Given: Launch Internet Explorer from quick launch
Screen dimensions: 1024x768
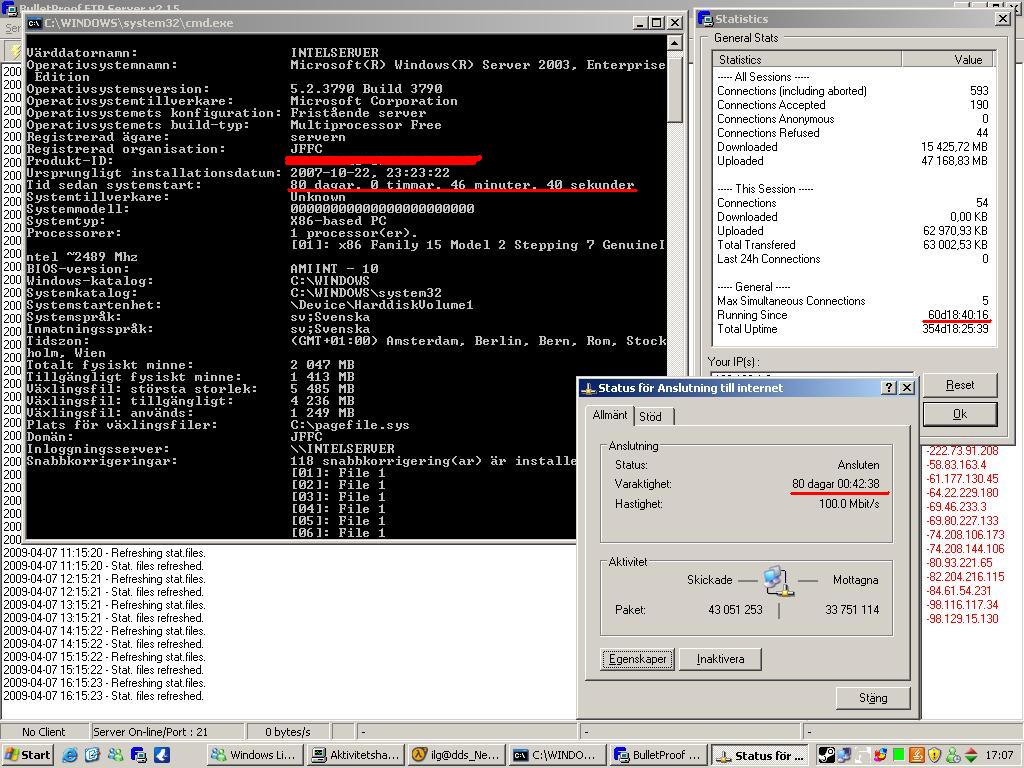Looking at the screenshot, I should tap(69, 755).
